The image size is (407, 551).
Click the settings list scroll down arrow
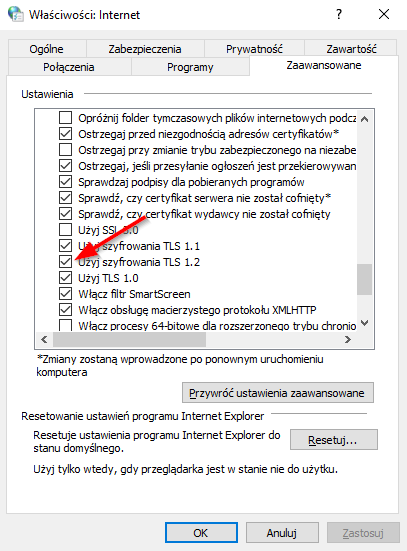364,323
